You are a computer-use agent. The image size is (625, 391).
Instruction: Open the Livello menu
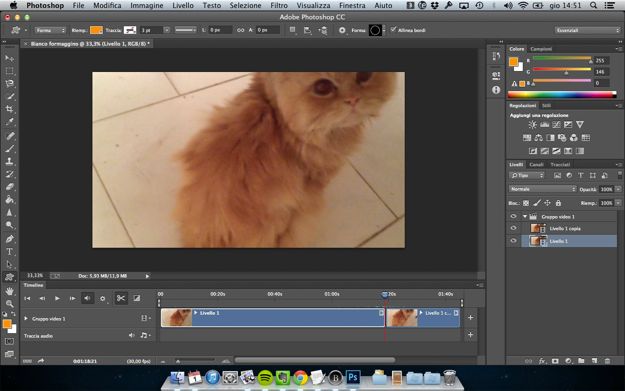click(x=183, y=5)
